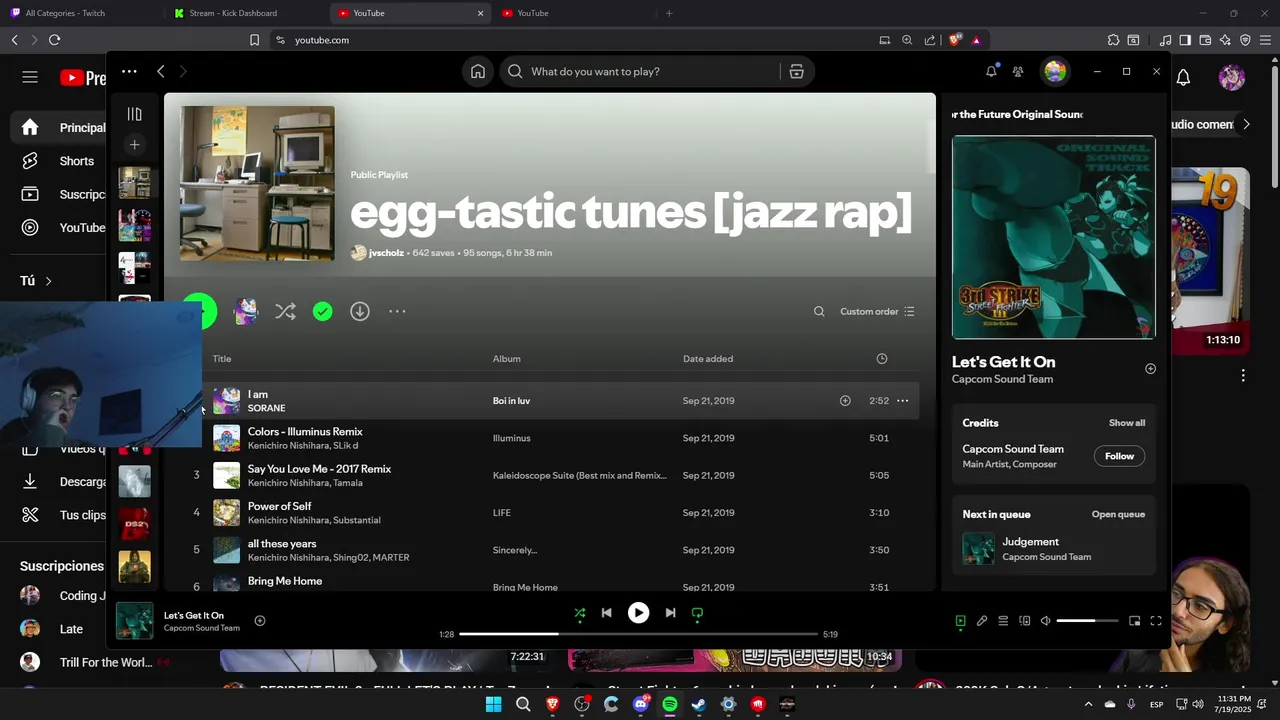This screenshot has width=1280, height=720.
Task: Open the Spotify miniplayer
Action: pyautogui.click(x=1135, y=621)
